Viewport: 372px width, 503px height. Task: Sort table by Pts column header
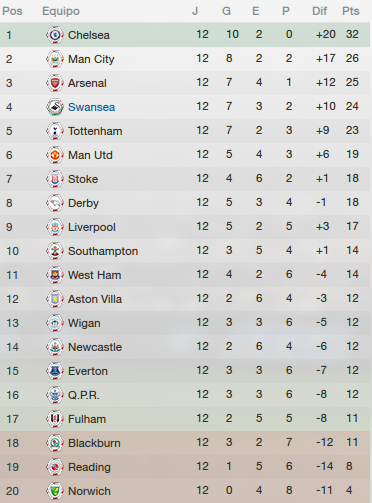351,11
